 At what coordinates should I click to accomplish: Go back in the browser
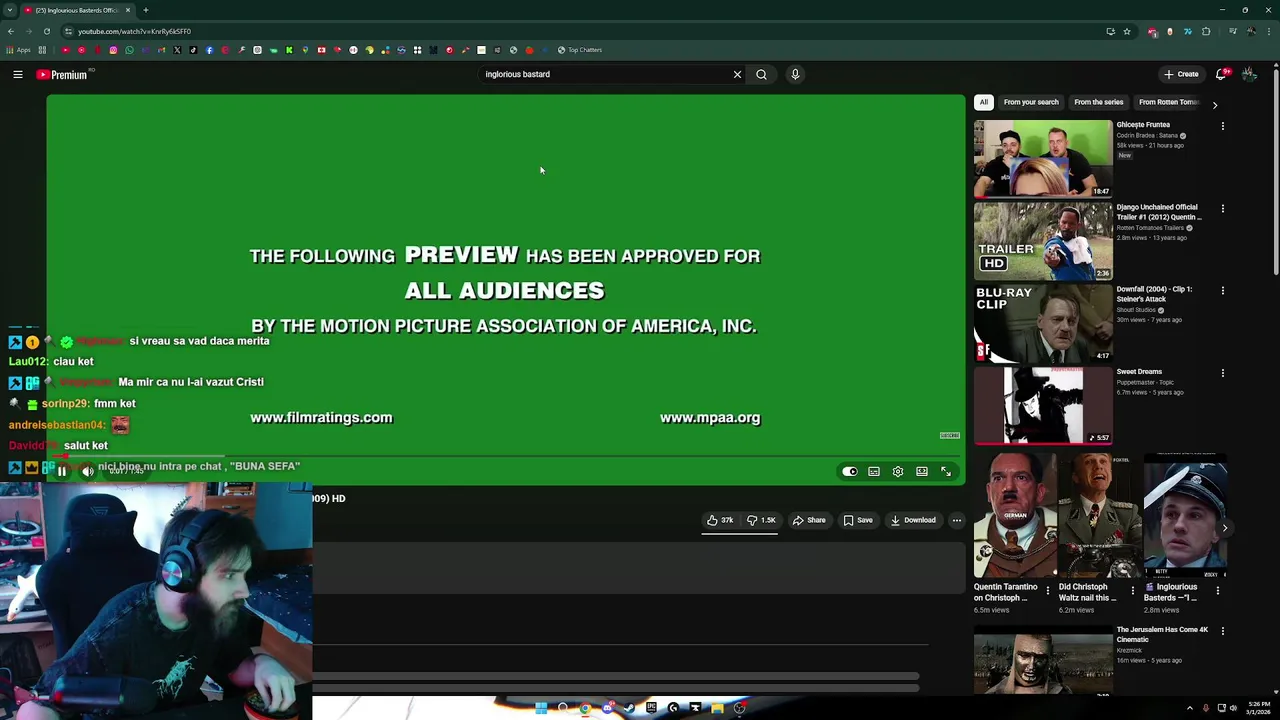10,31
